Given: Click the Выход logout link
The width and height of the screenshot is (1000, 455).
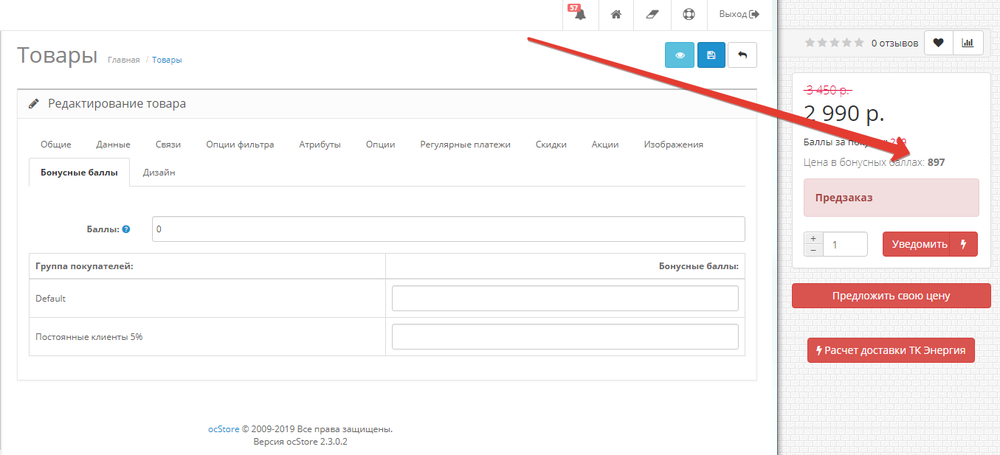Looking at the screenshot, I should point(739,15).
